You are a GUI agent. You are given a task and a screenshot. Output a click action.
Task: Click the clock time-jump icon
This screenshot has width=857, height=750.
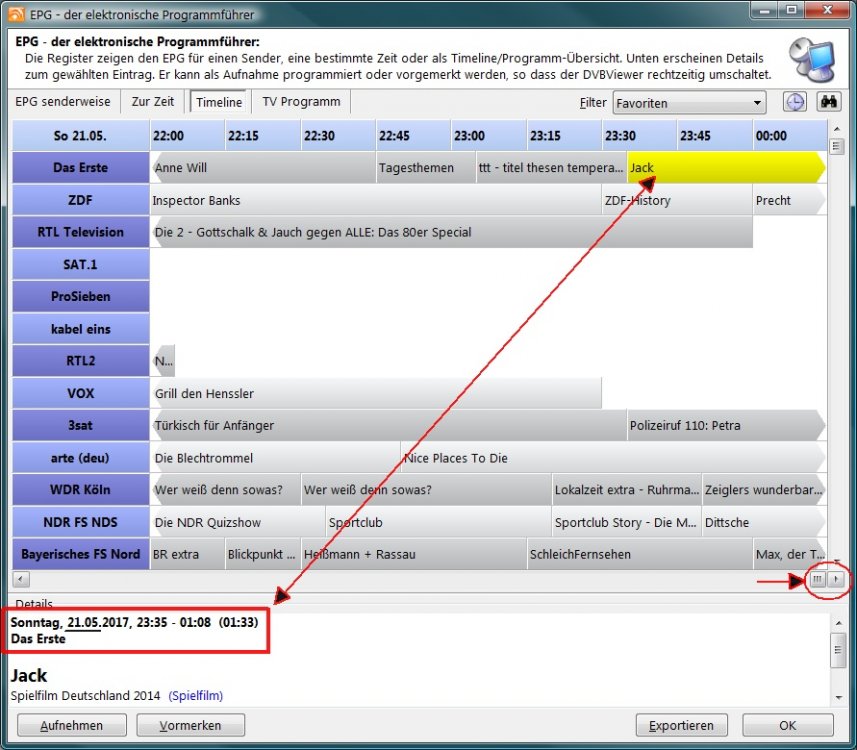(794, 102)
